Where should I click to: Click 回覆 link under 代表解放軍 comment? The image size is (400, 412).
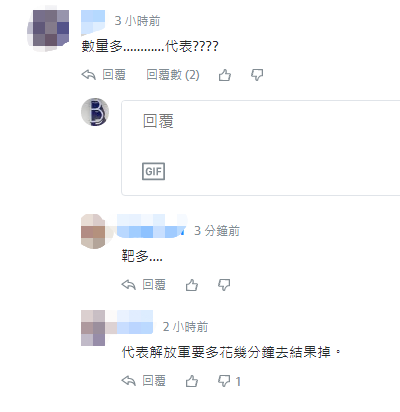tap(154, 381)
